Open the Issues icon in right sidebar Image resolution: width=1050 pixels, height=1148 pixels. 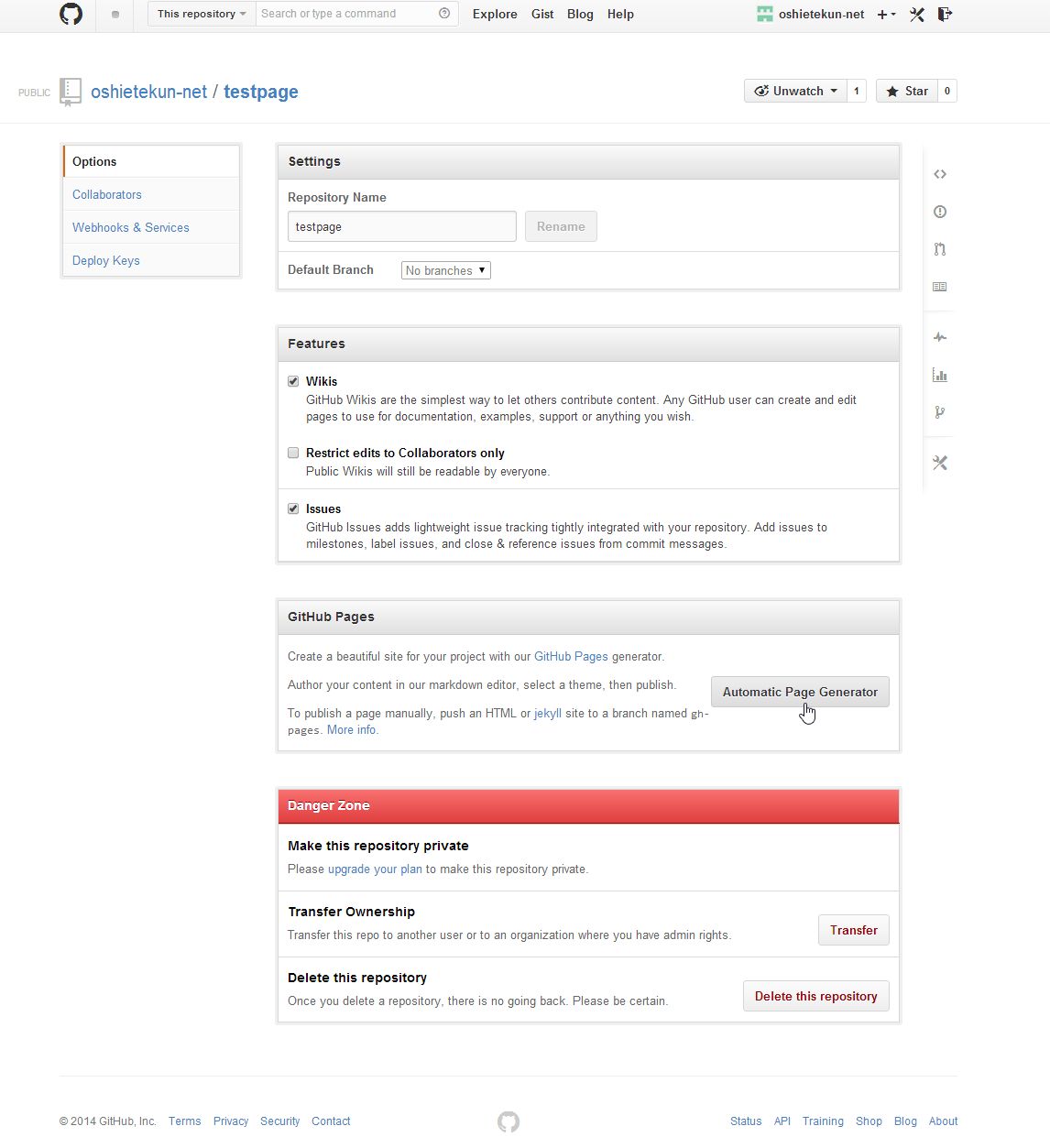click(x=940, y=212)
